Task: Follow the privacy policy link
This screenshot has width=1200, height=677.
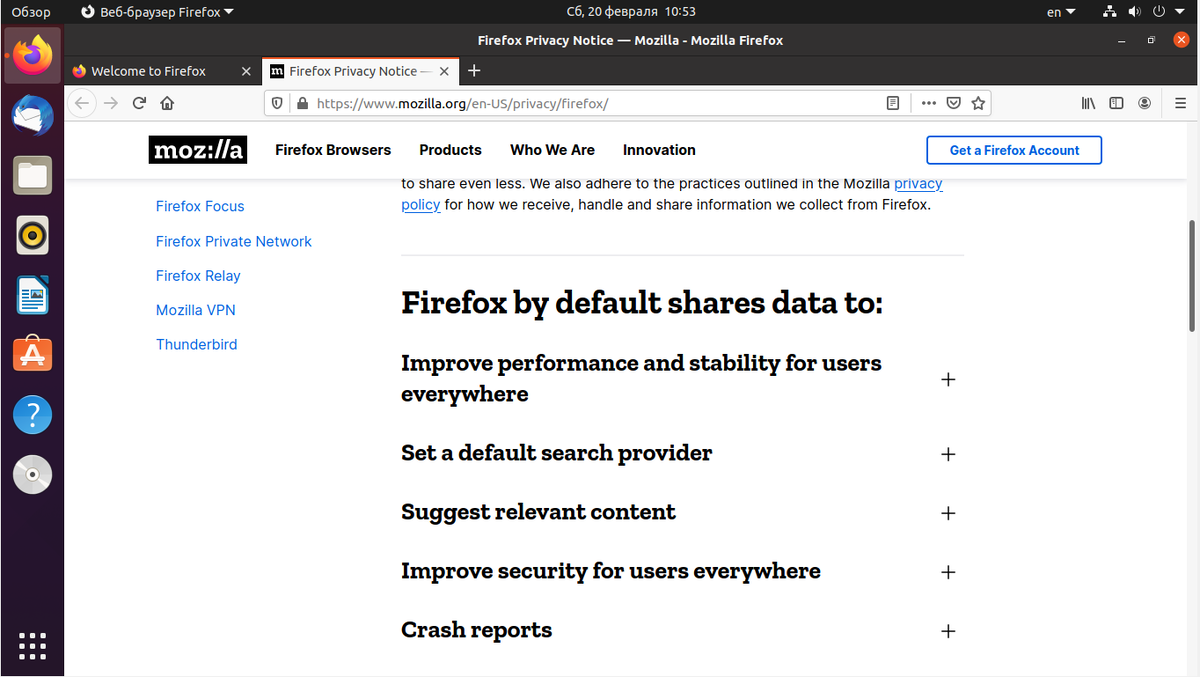Action: point(918,184)
